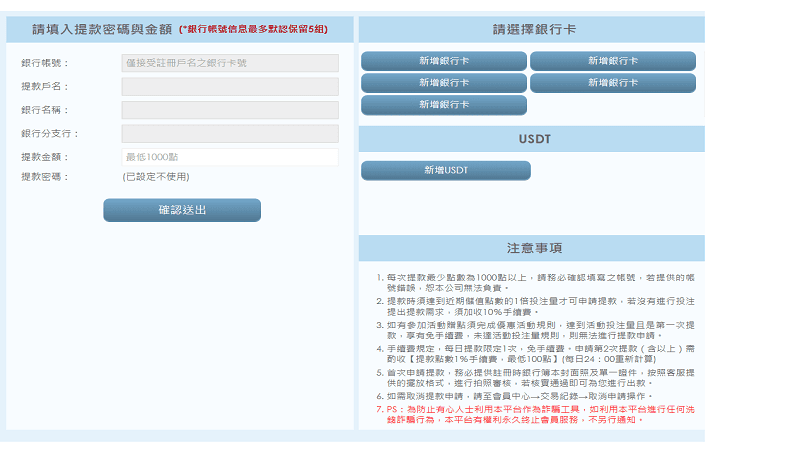Select the 銀行名稱 input field
Screen dimensions: 800x450
[x=230, y=110]
